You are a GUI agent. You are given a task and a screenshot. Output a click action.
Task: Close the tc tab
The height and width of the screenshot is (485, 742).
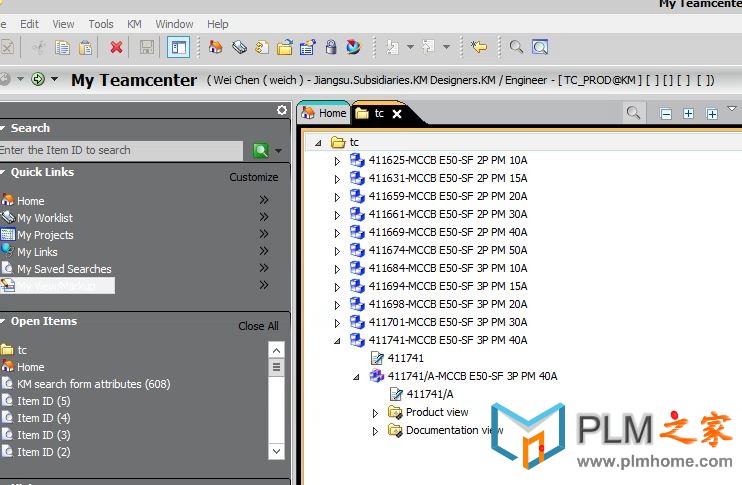pos(397,114)
